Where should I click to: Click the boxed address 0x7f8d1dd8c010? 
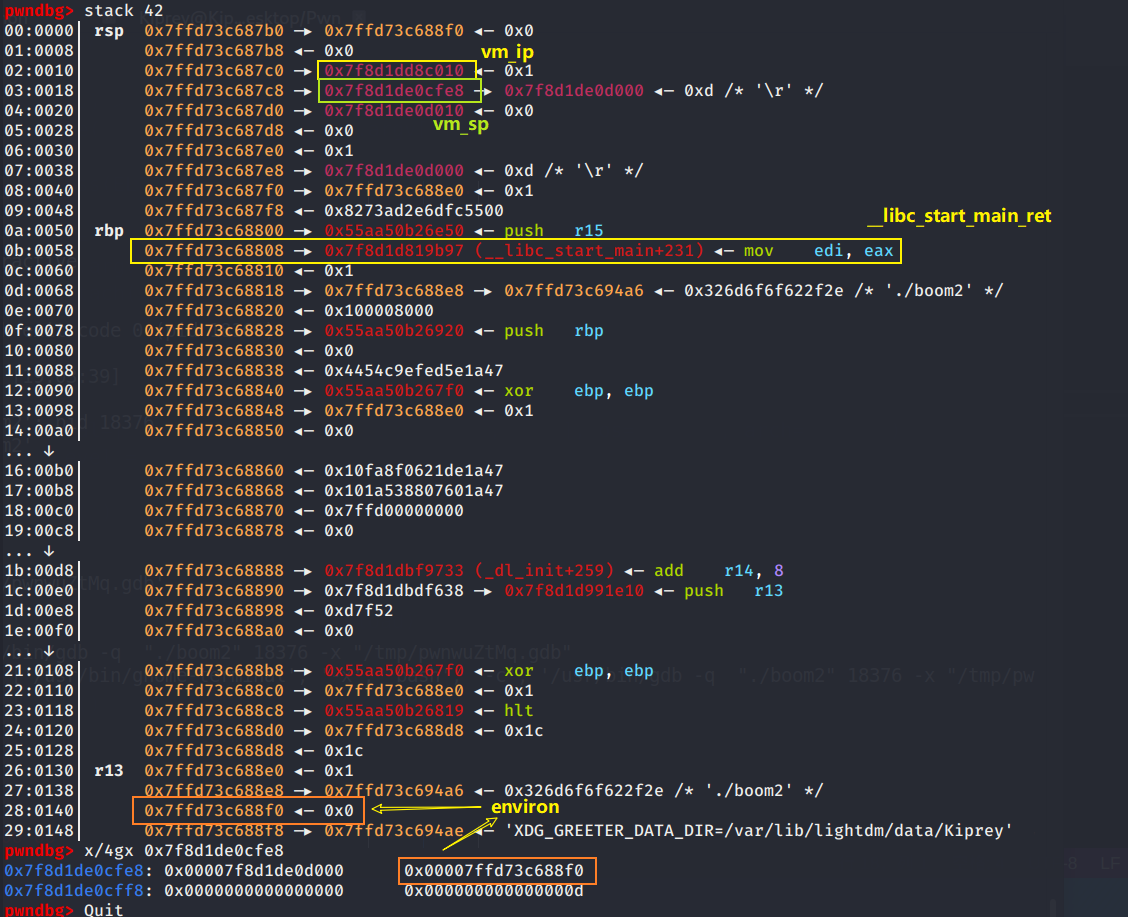point(394,71)
